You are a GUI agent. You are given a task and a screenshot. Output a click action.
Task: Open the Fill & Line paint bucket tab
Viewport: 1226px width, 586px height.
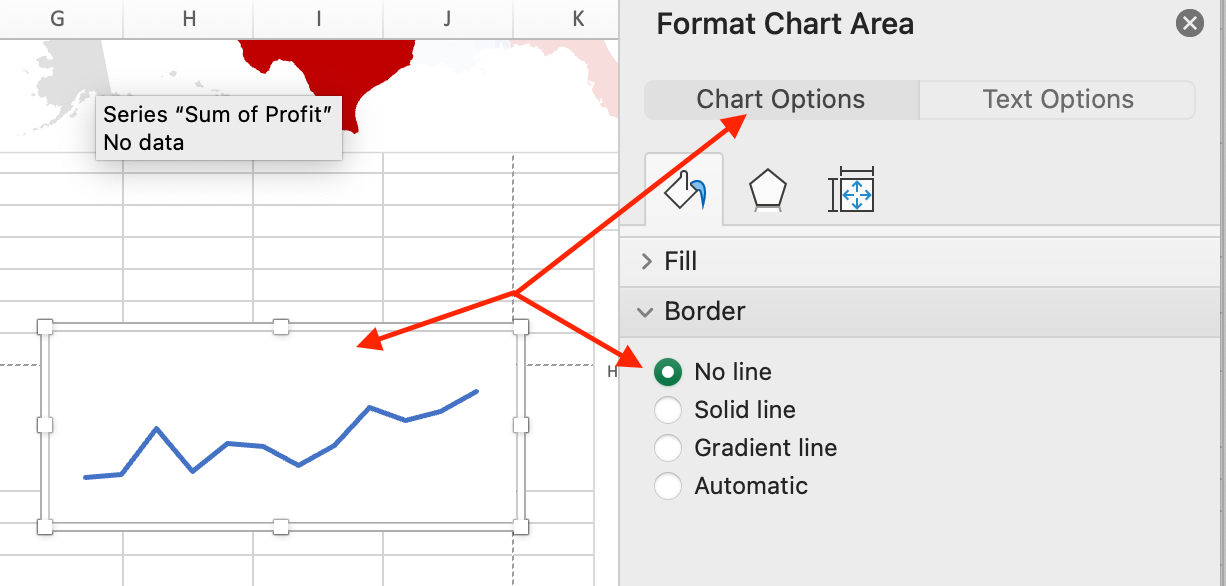point(684,190)
